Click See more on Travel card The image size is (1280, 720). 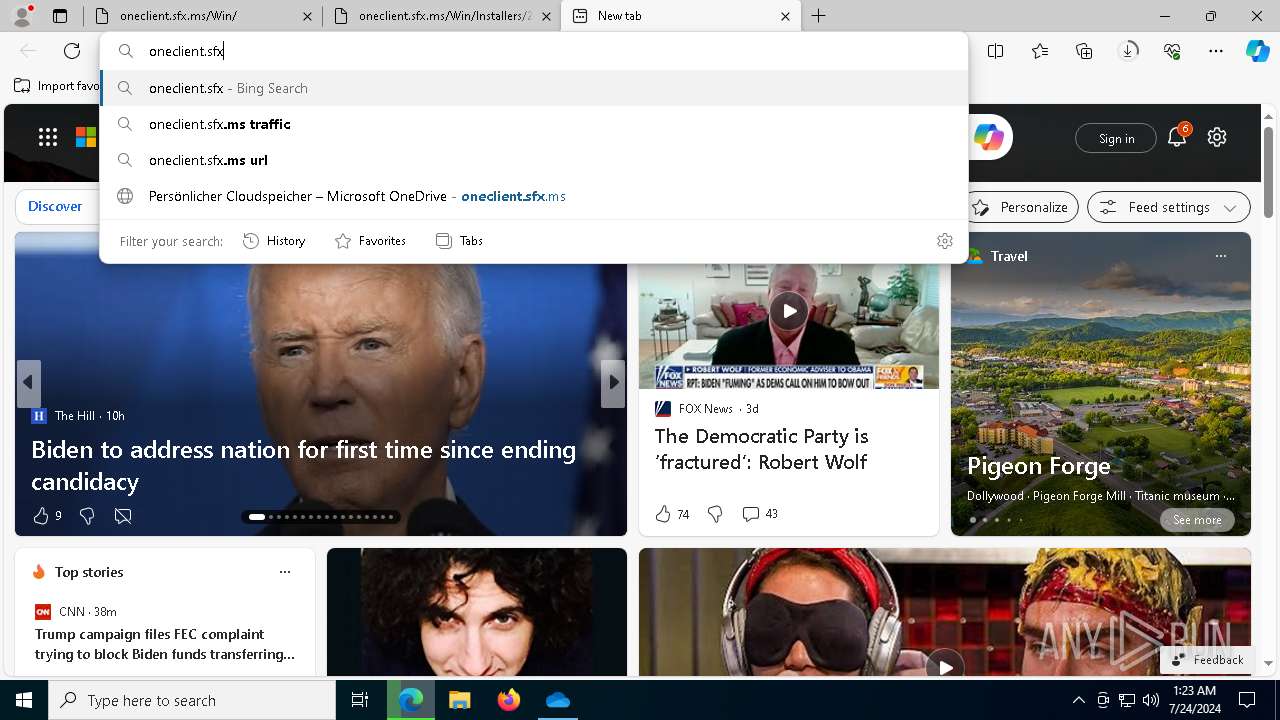(1197, 520)
